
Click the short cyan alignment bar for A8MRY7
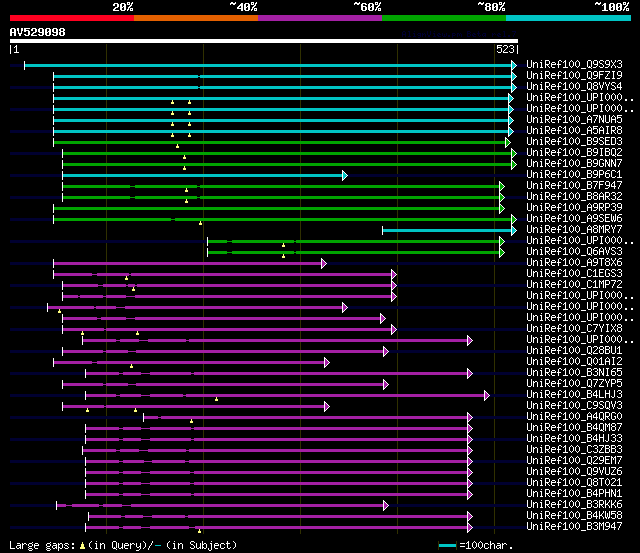447,231
